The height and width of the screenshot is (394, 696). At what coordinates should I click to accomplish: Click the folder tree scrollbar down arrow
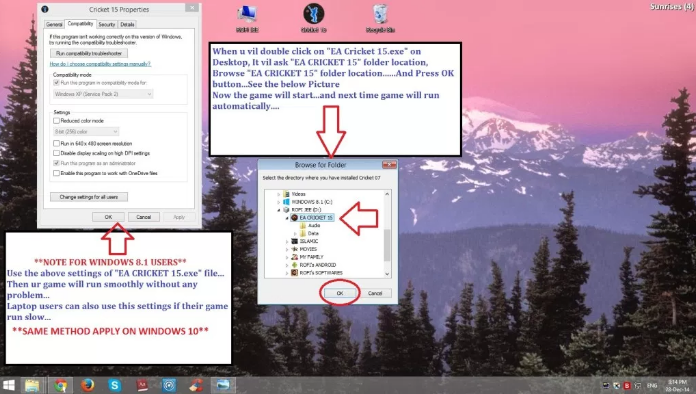pyautogui.click(x=387, y=274)
